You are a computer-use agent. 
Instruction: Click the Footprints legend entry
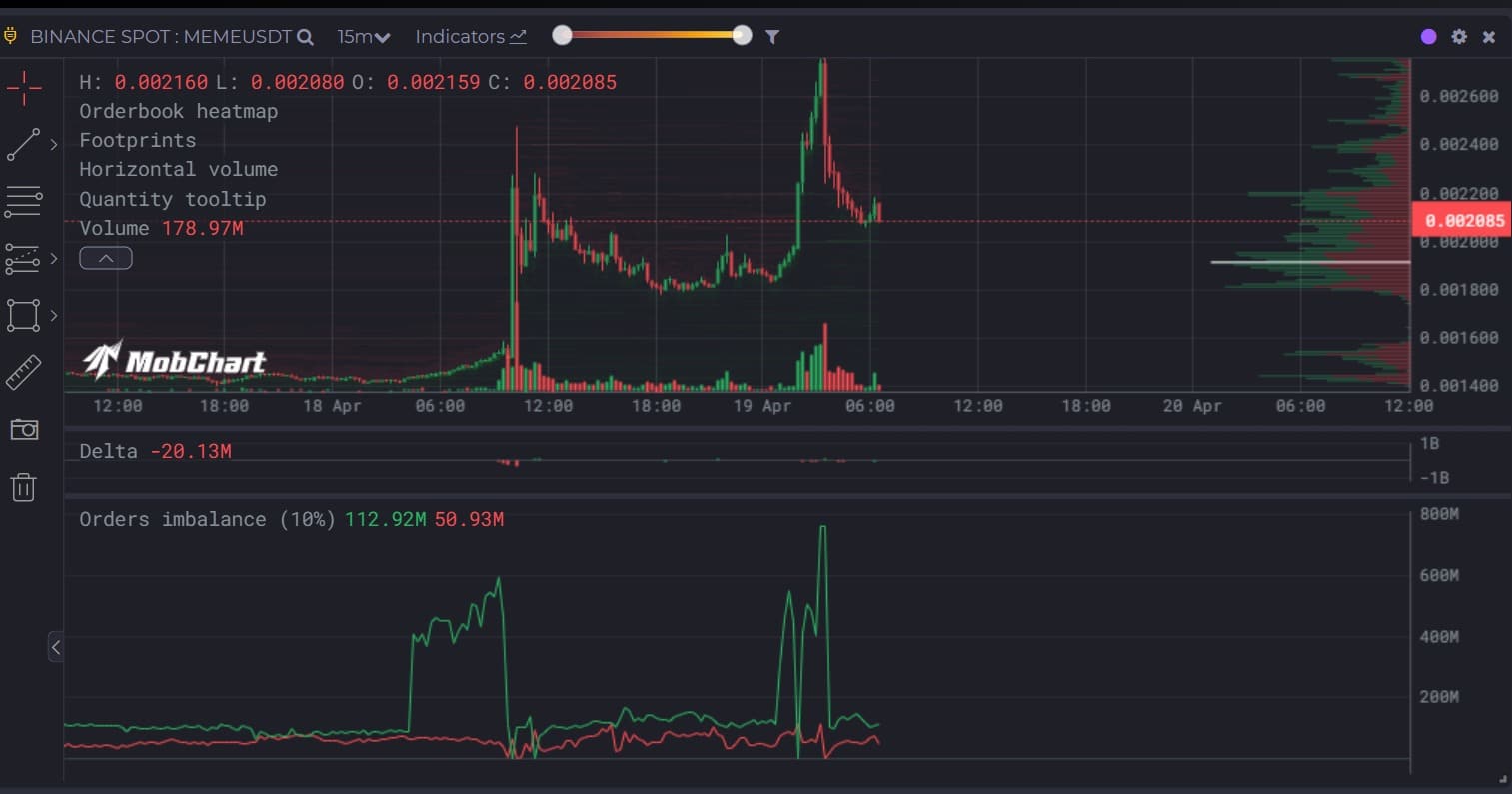coord(138,141)
